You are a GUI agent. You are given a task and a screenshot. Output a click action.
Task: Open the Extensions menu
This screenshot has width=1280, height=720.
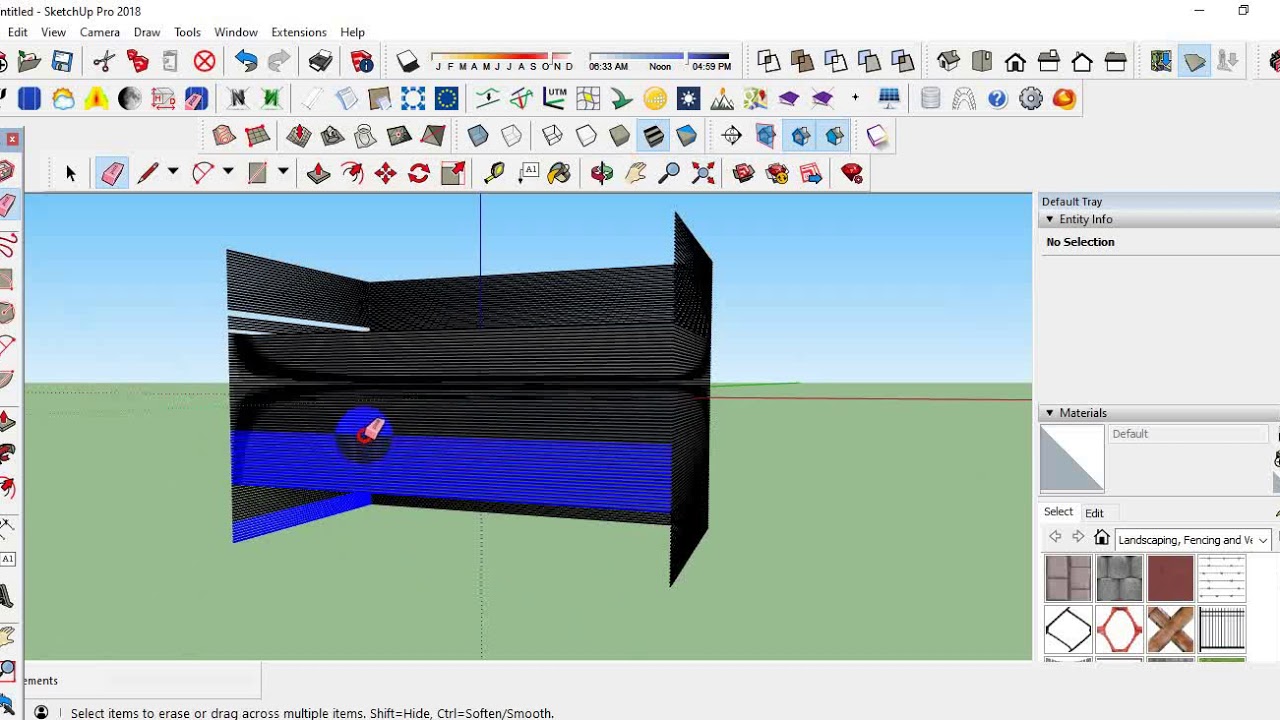pyautogui.click(x=299, y=32)
